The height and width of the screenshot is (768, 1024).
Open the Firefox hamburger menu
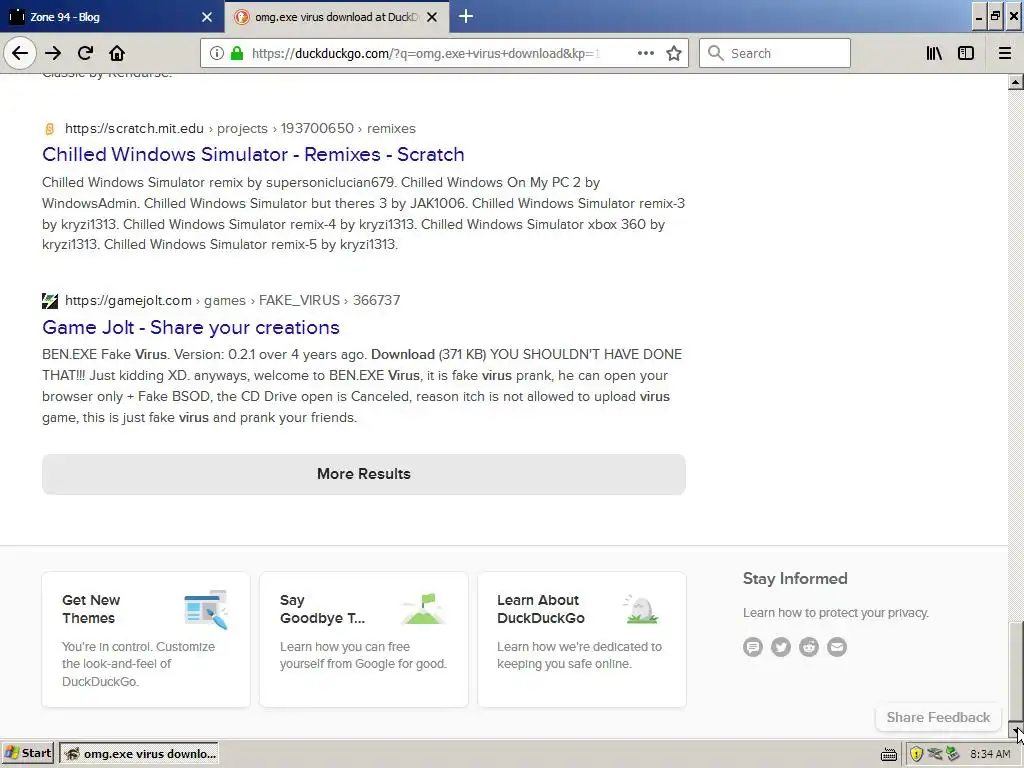click(1005, 53)
